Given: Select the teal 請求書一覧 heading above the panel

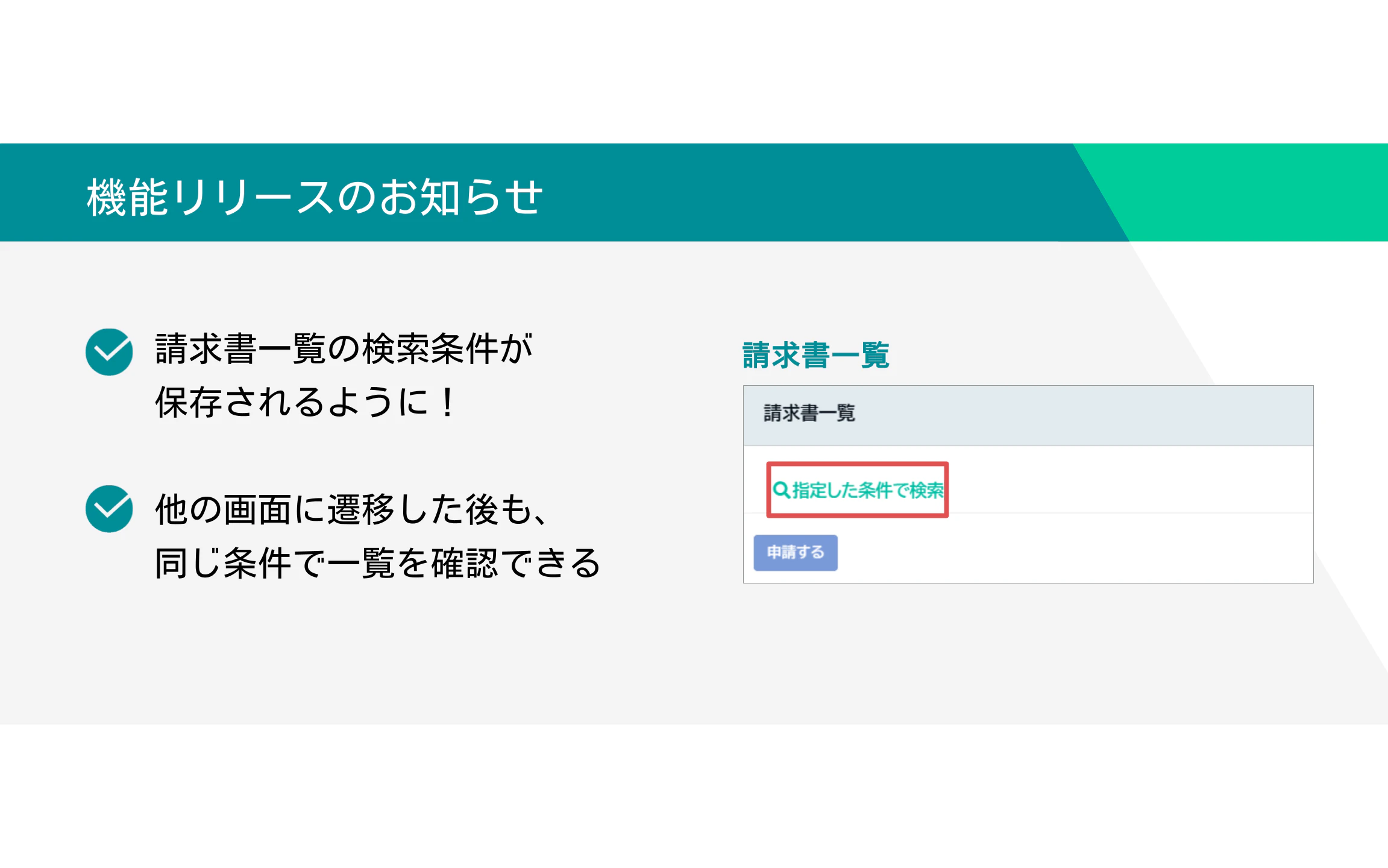Looking at the screenshot, I should click(x=815, y=355).
